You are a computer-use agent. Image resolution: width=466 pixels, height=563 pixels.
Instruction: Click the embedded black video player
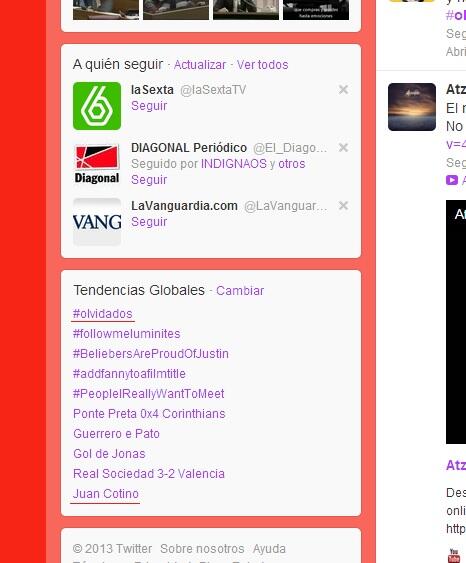(x=456, y=322)
